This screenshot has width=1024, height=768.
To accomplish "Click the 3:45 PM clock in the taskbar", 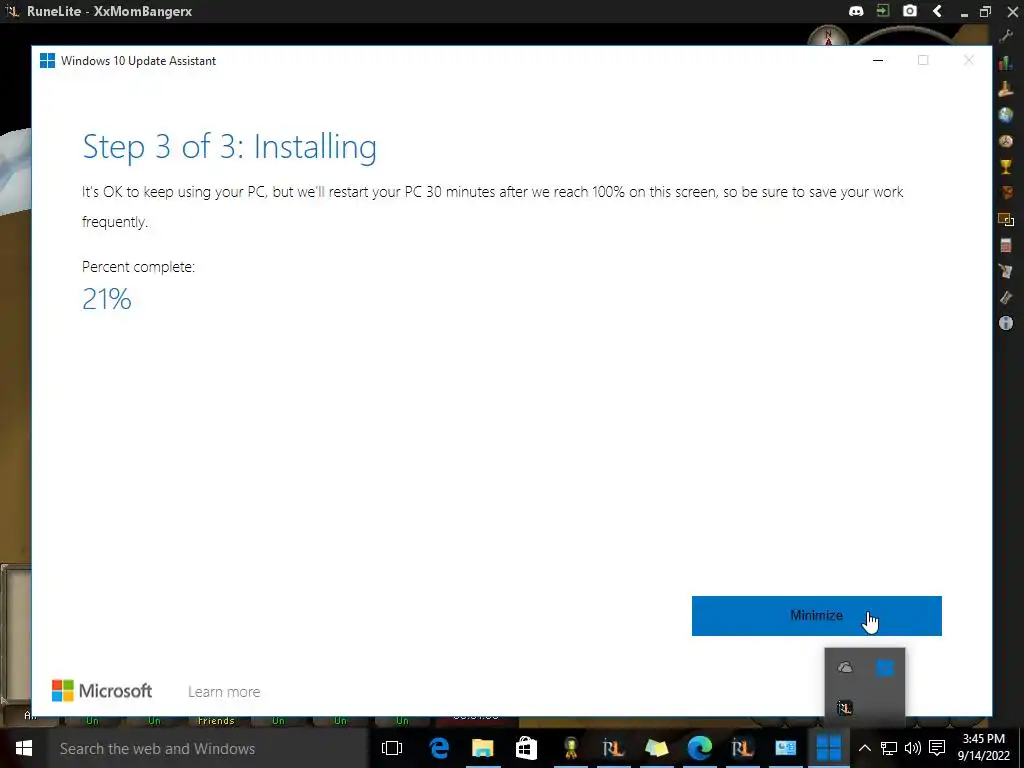I will click(984, 739).
